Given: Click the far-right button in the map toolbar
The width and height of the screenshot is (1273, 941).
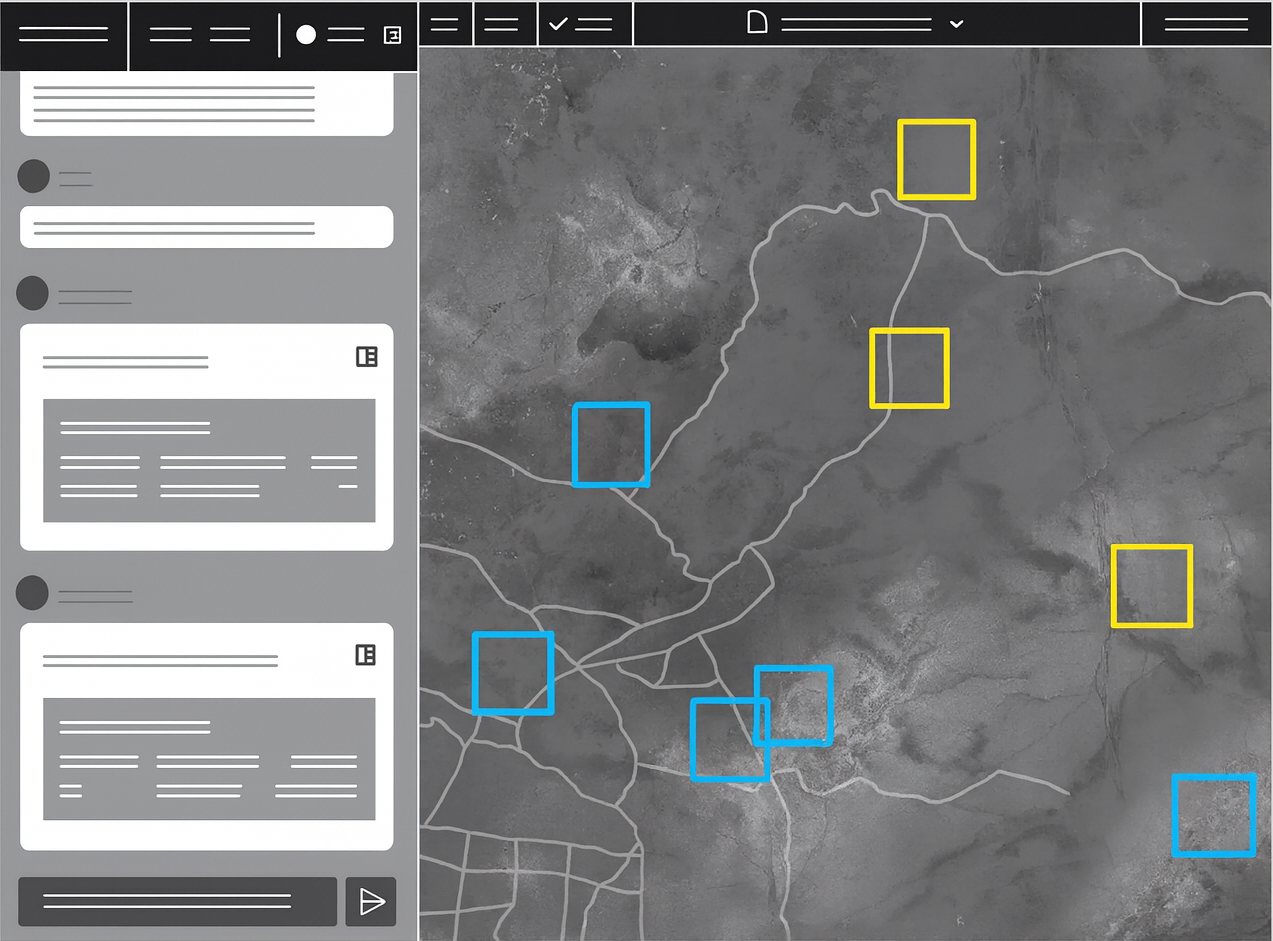Looking at the screenshot, I should point(1206,24).
